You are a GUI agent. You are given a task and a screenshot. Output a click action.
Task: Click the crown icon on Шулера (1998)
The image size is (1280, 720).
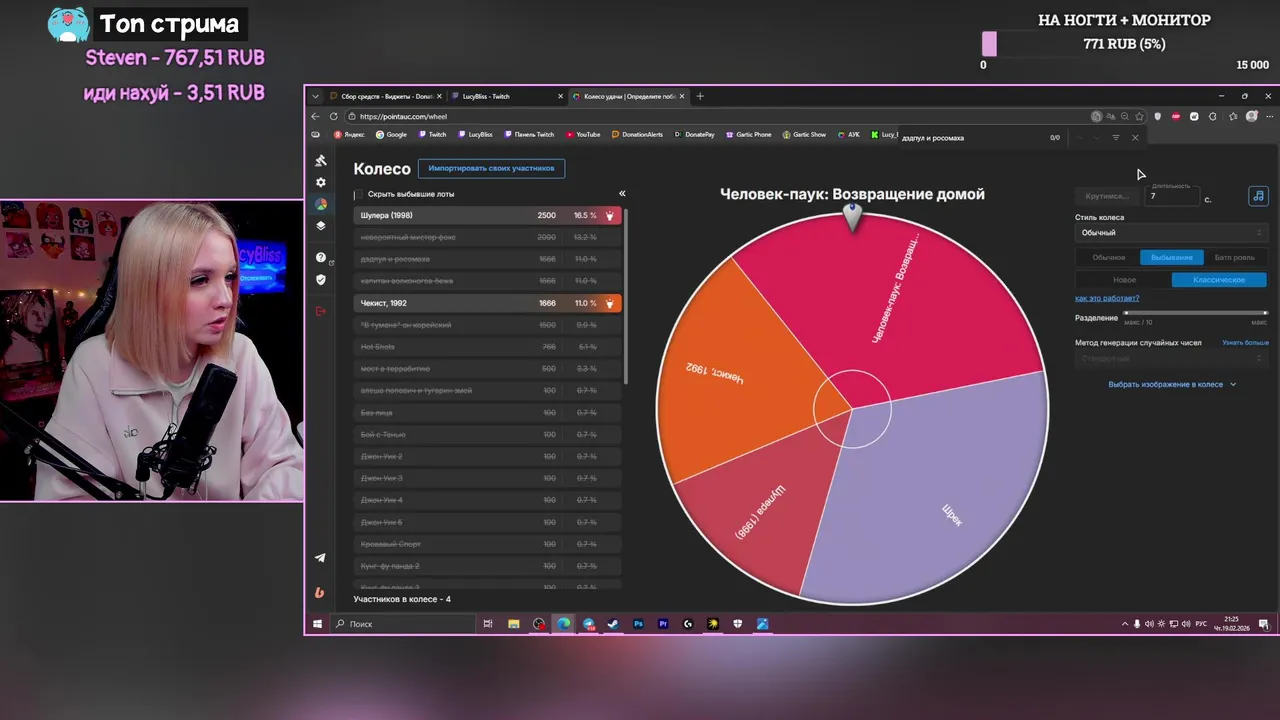609,215
